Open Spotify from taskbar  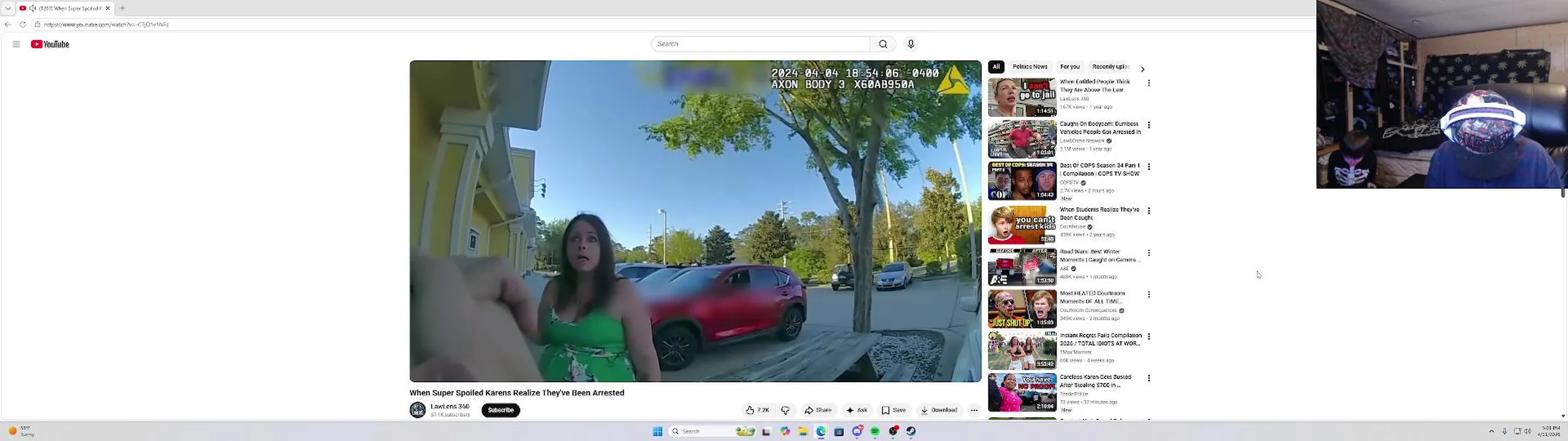[x=875, y=432]
